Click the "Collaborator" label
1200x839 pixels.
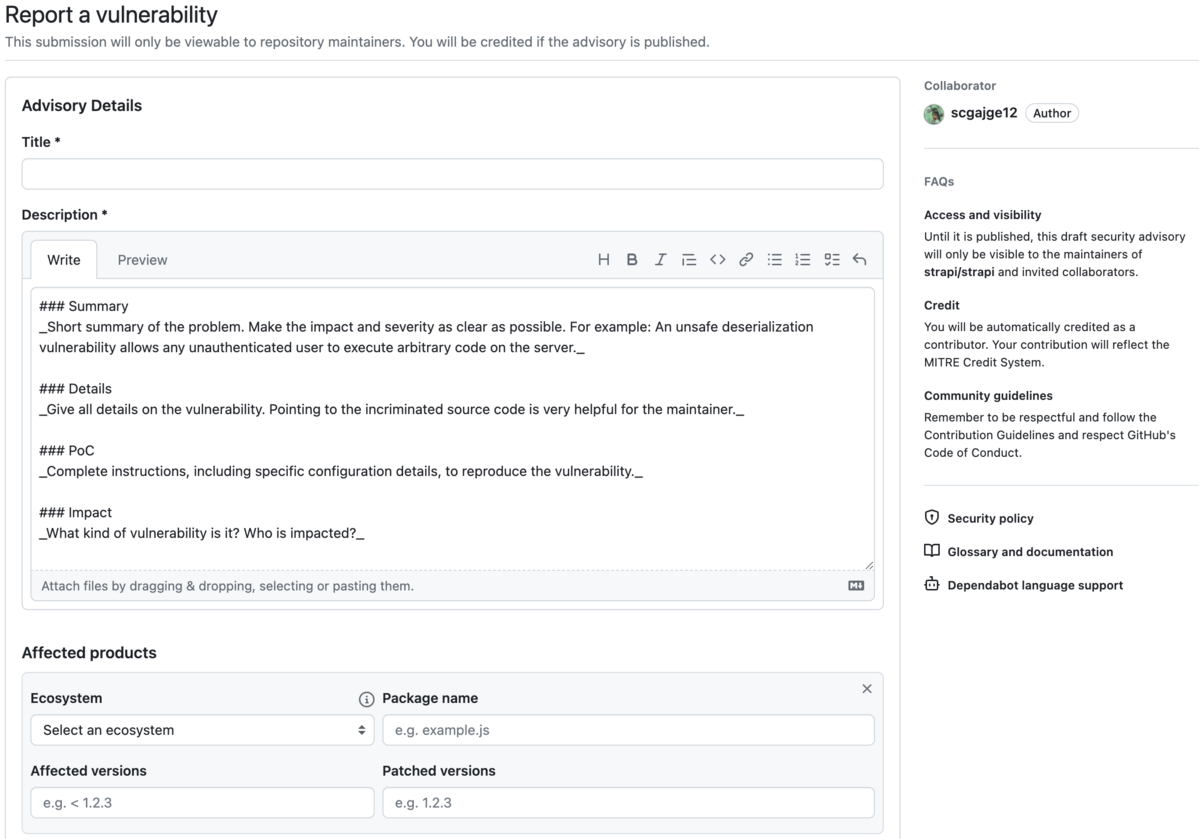click(960, 86)
